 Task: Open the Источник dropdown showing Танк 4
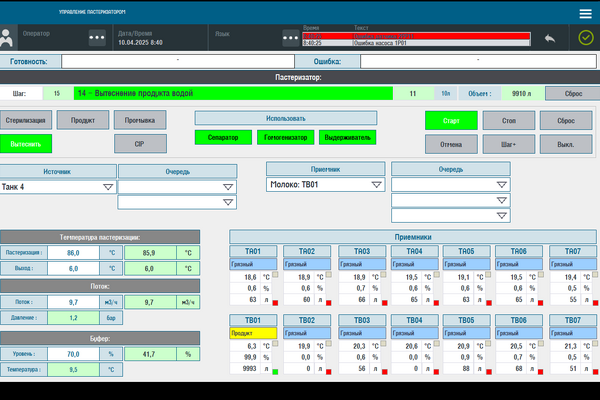58,187
